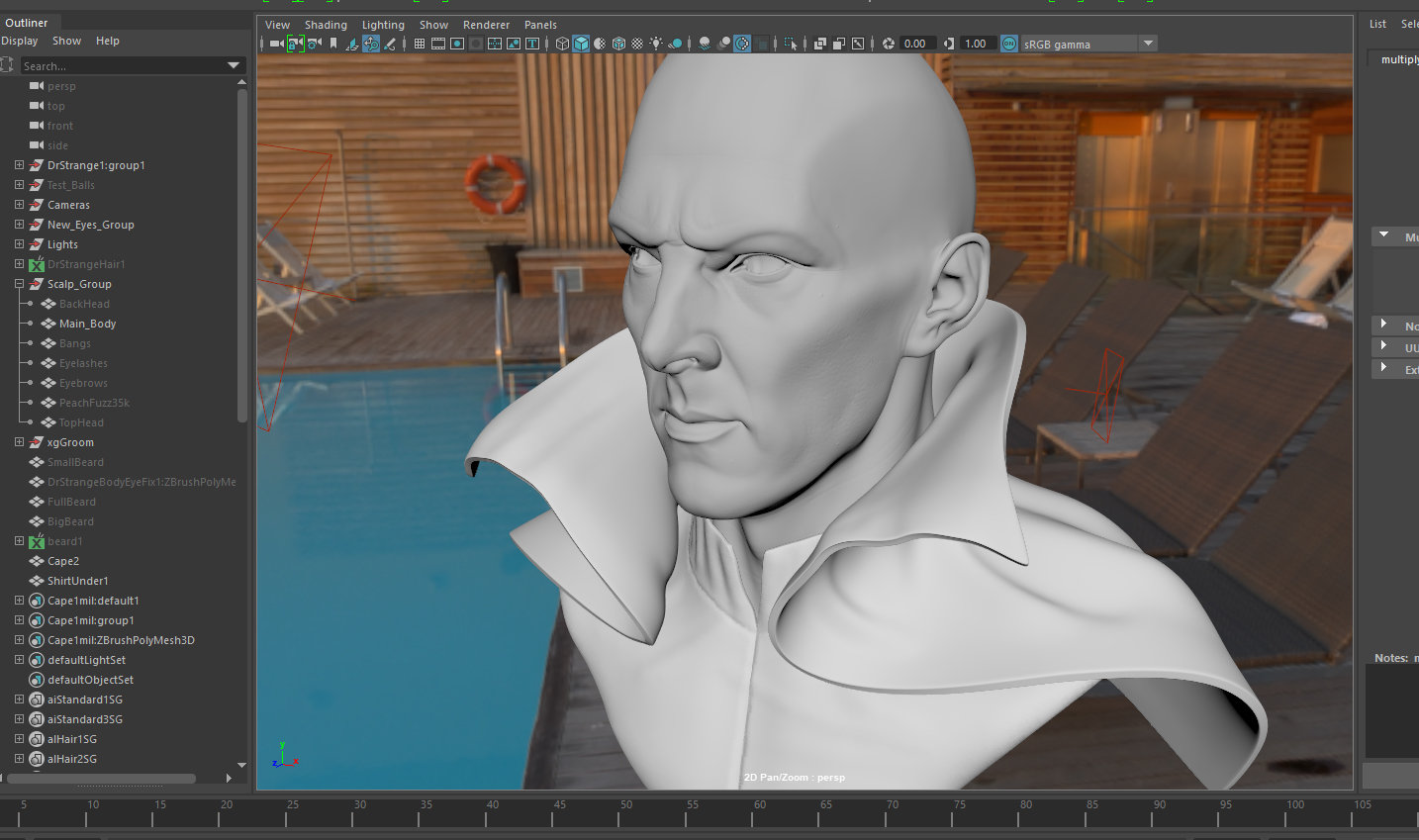Open the viewport Renderer menu
1419x840 pixels.
click(486, 25)
